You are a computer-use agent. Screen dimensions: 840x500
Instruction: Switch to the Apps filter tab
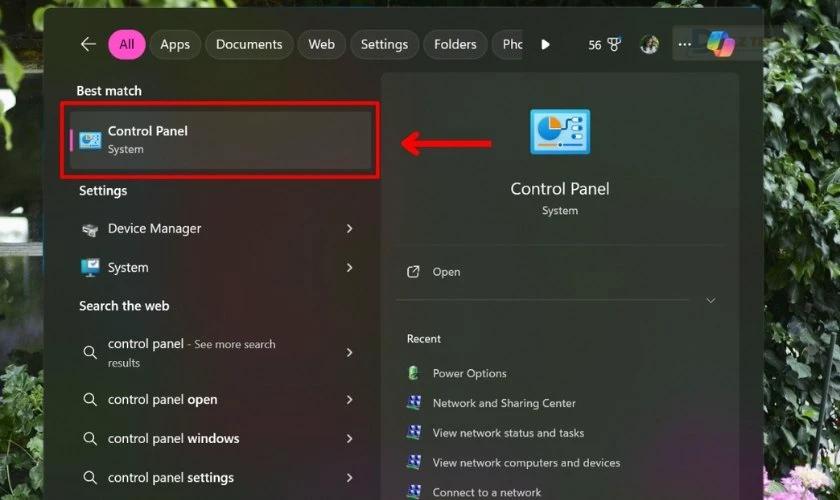[175, 44]
